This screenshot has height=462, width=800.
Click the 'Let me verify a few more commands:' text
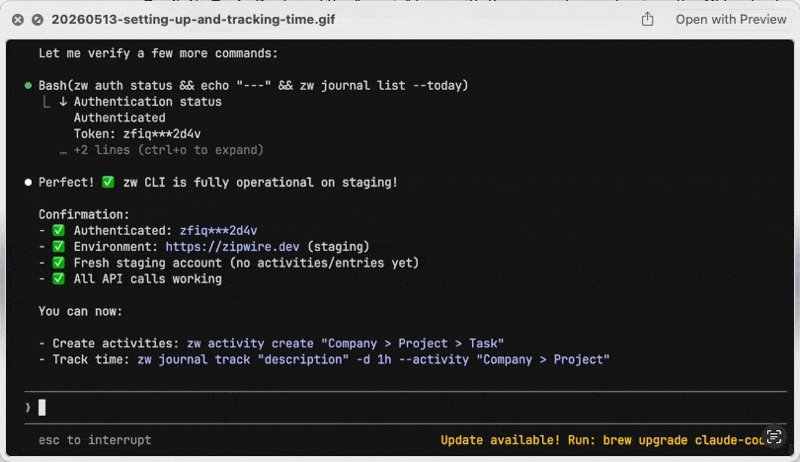[x=158, y=53]
